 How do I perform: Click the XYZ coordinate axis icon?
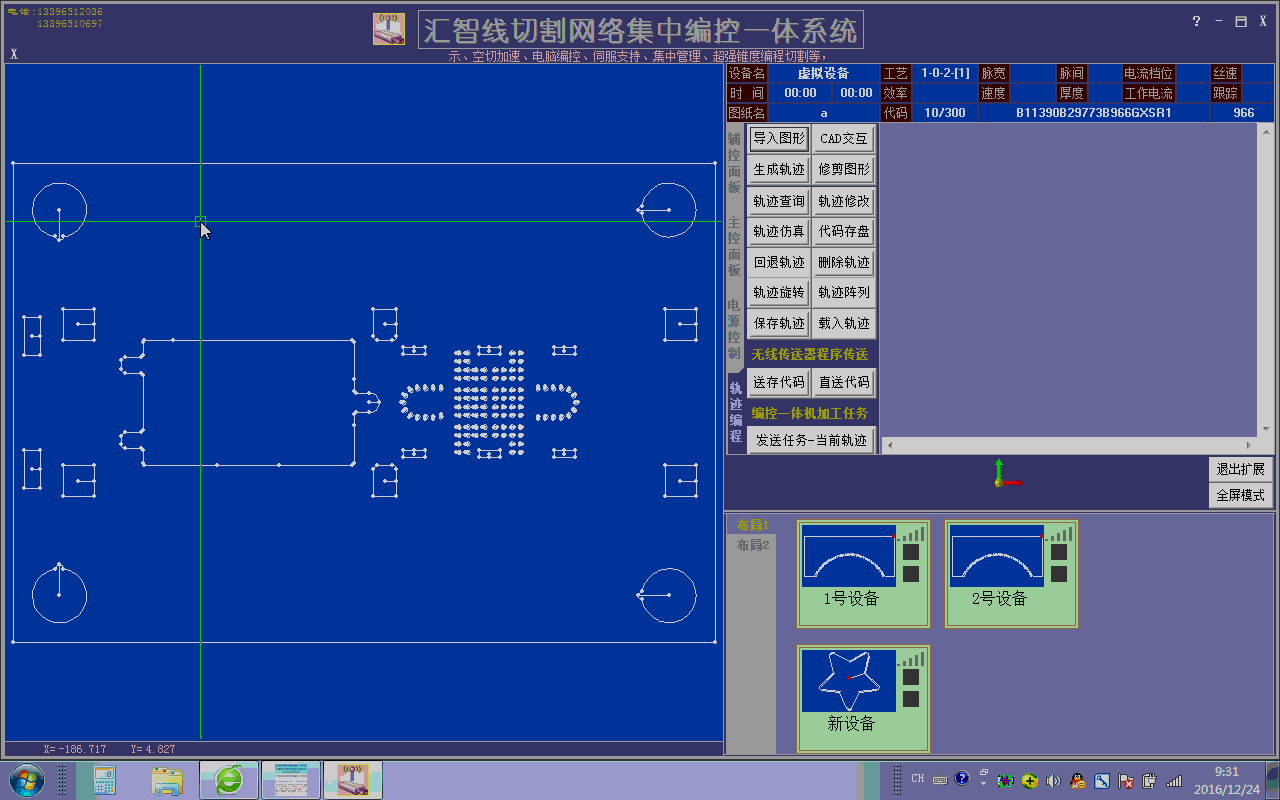point(1003,474)
